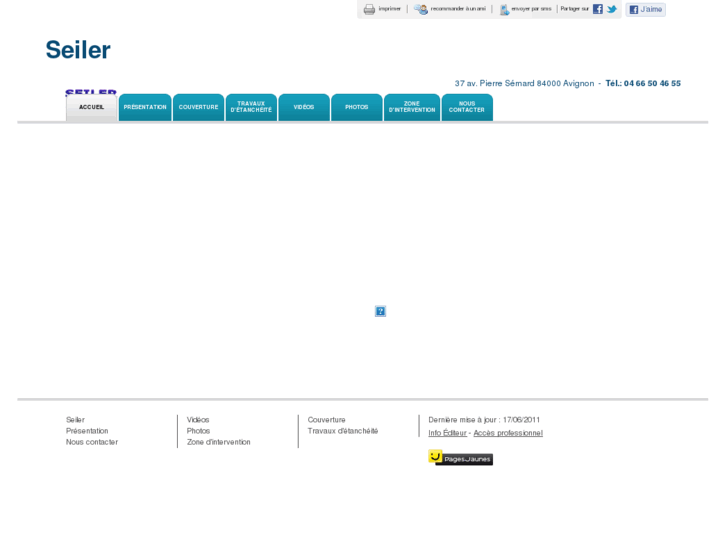
Task: Click 'envoyer par sms' link
Action: pyautogui.click(x=531, y=9)
